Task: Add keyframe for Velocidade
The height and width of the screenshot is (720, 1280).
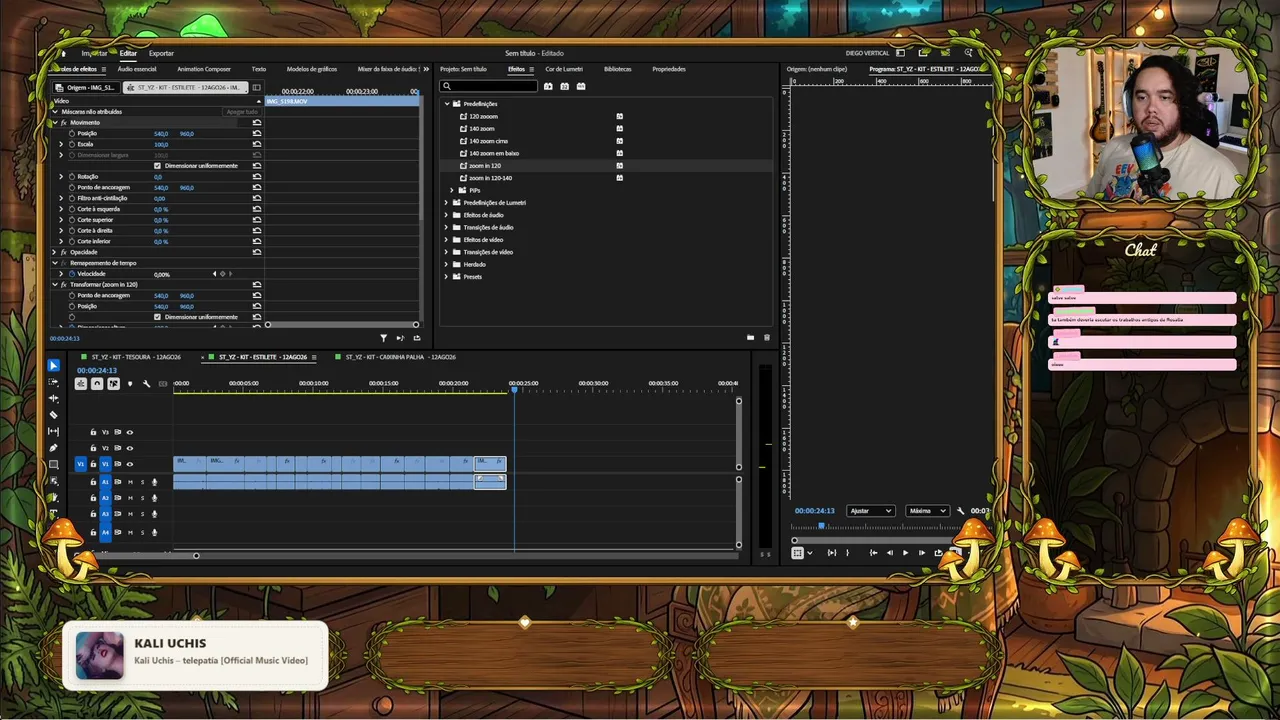Action: pos(222,274)
